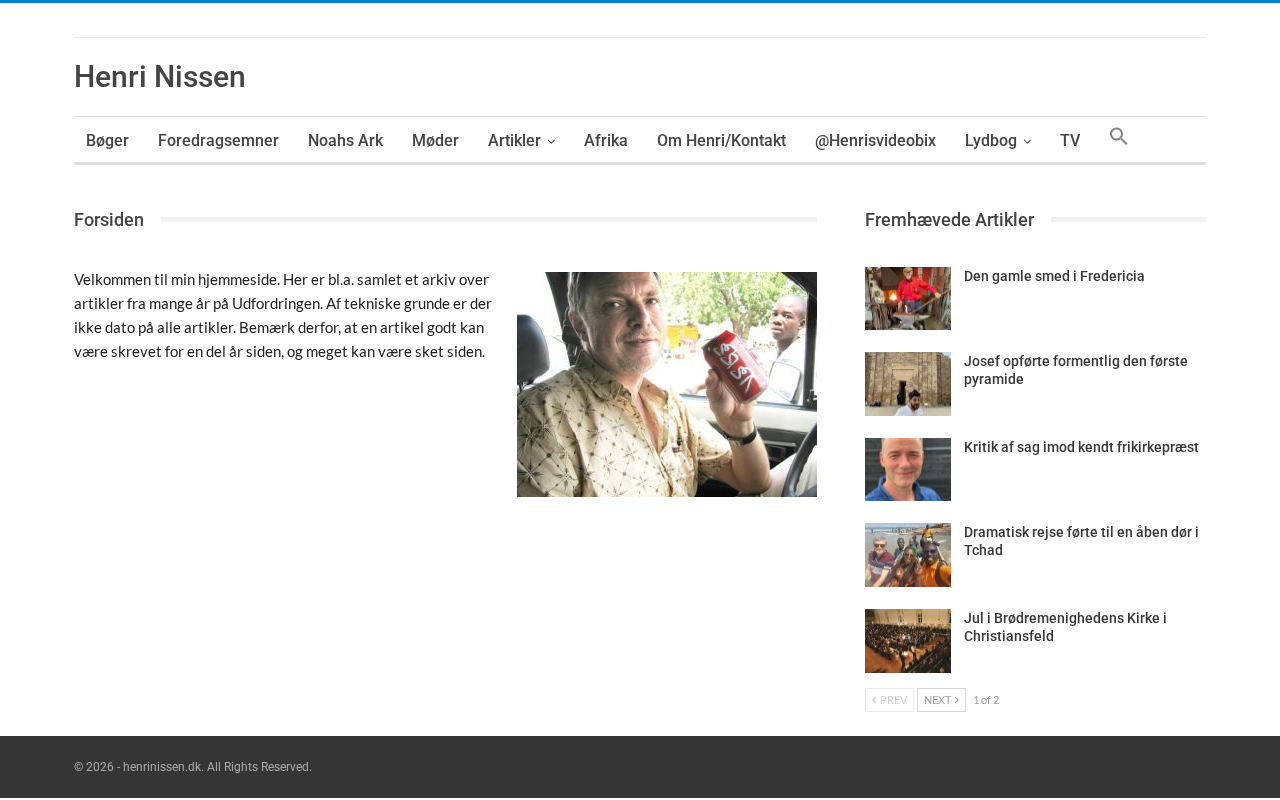Image resolution: width=1280 pixels, height=800 pixels.
Task: Read article Den gamle smed i Fredericia
Action: 1054,276
